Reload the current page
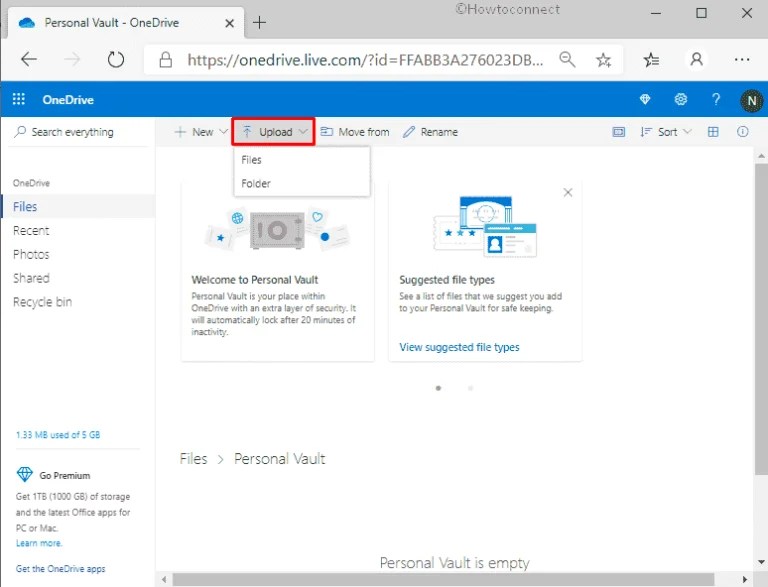Screen dimensions: 768x587 pyautogui.click(x=116, y=60)
